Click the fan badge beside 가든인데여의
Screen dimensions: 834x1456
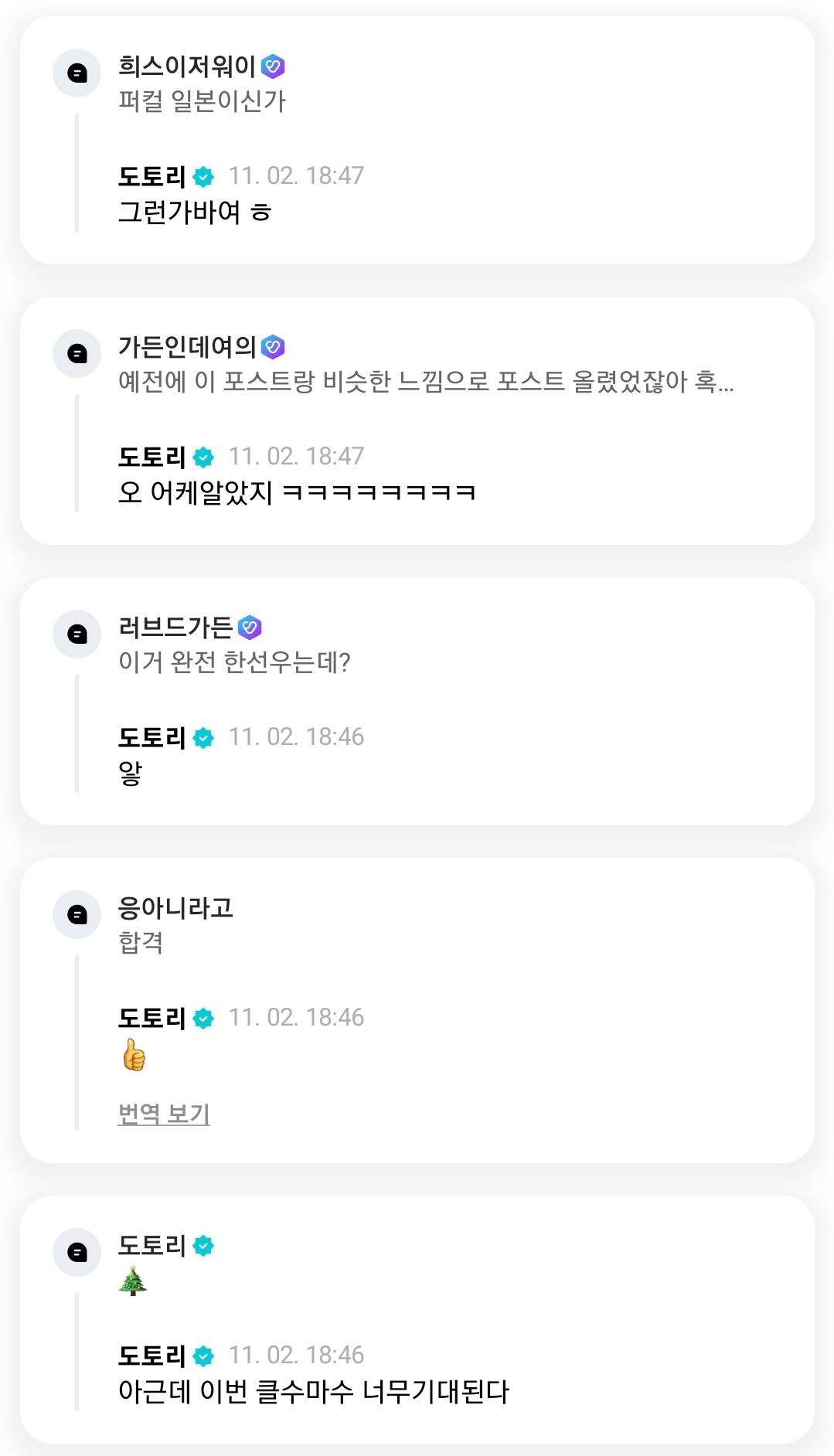coord(273,348)
